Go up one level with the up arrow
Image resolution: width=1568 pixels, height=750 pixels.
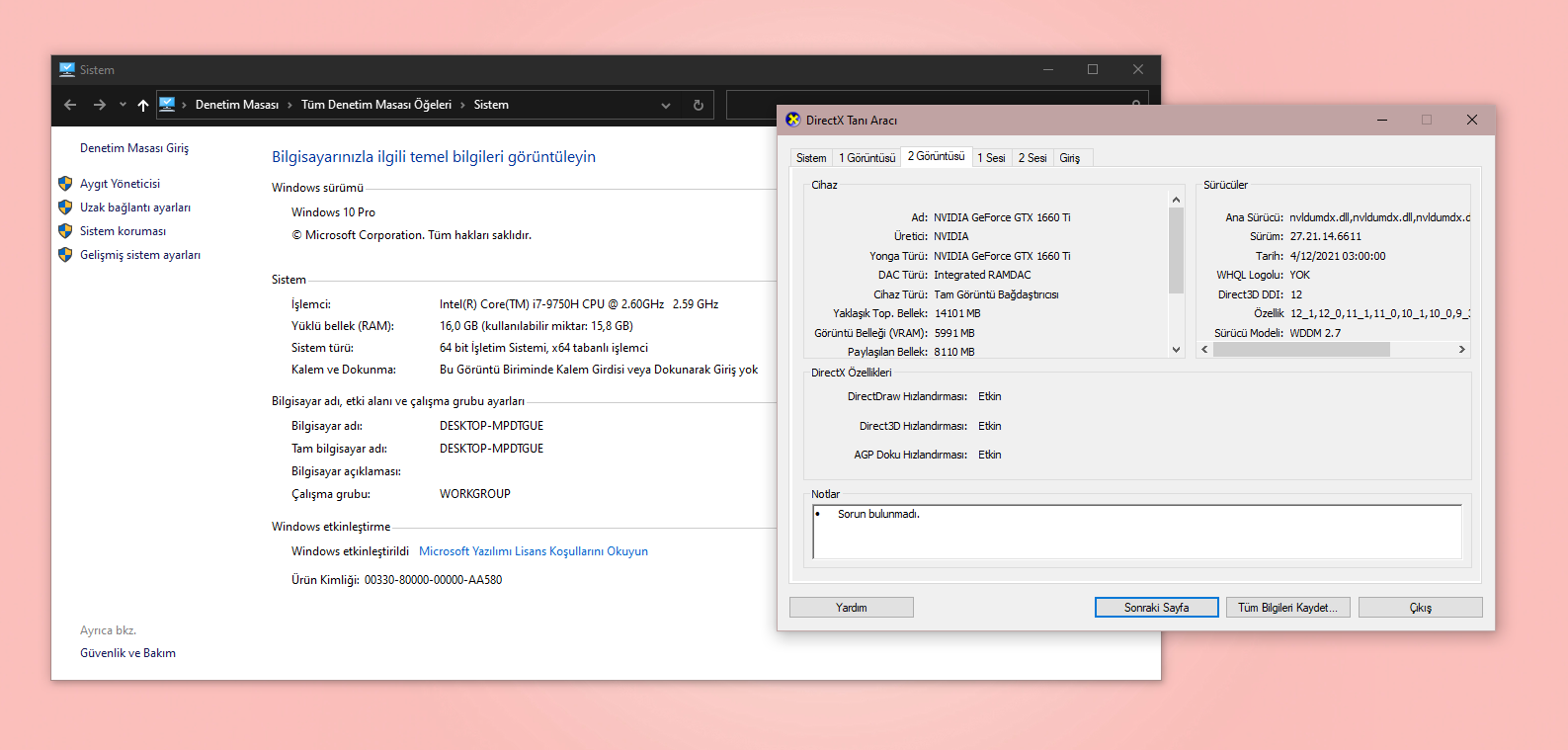click(x=143, y=105)
